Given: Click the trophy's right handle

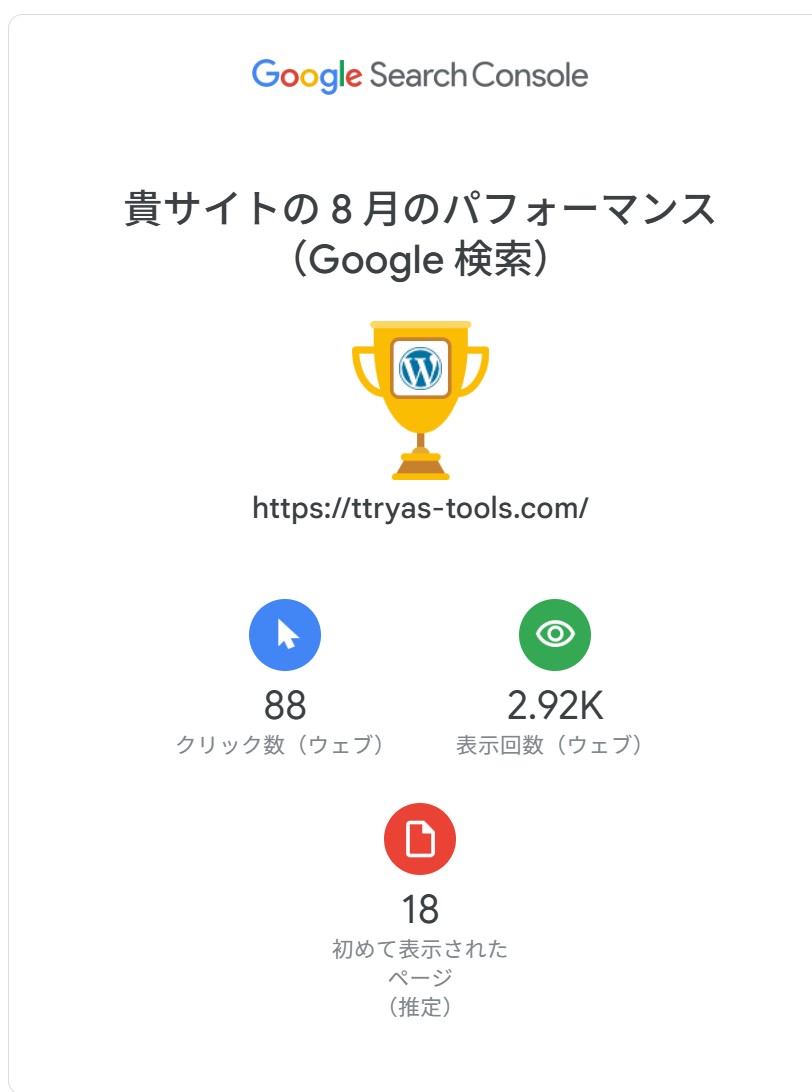Looking at the screenshot, I should click(x=475, y=370).
